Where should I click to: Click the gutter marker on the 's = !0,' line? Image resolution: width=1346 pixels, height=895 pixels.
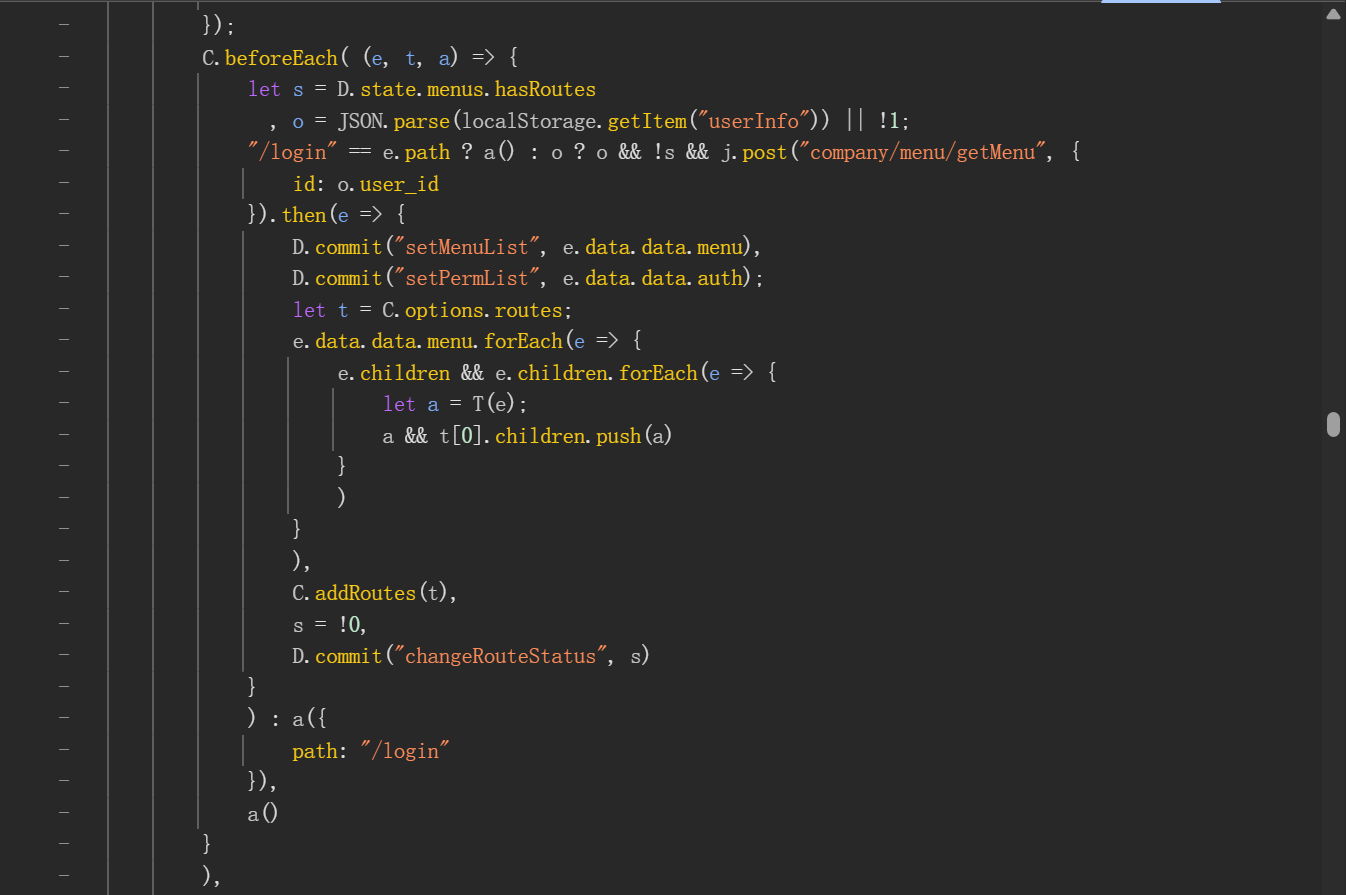pos(64,625)
